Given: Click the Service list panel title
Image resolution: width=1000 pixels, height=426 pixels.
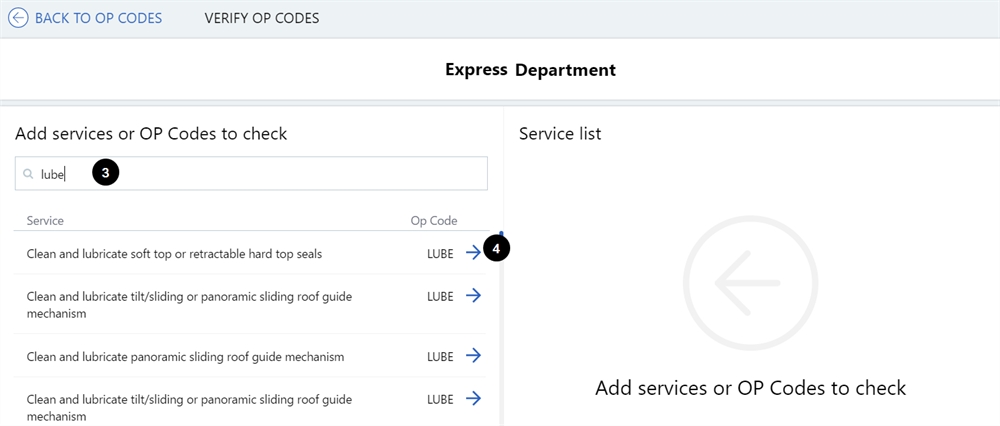Looking at the screenshot, I should [560, 133].
